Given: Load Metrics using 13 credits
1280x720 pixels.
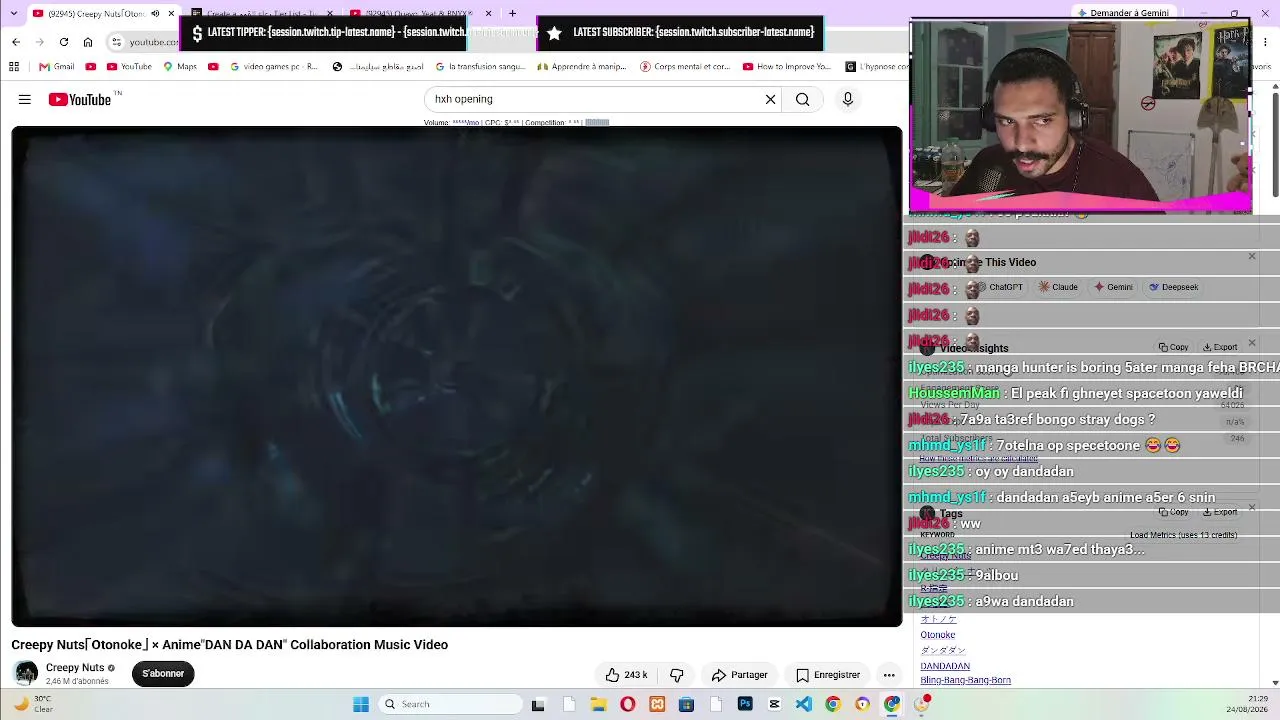Looking at the screenshot, I should 1183,535.
